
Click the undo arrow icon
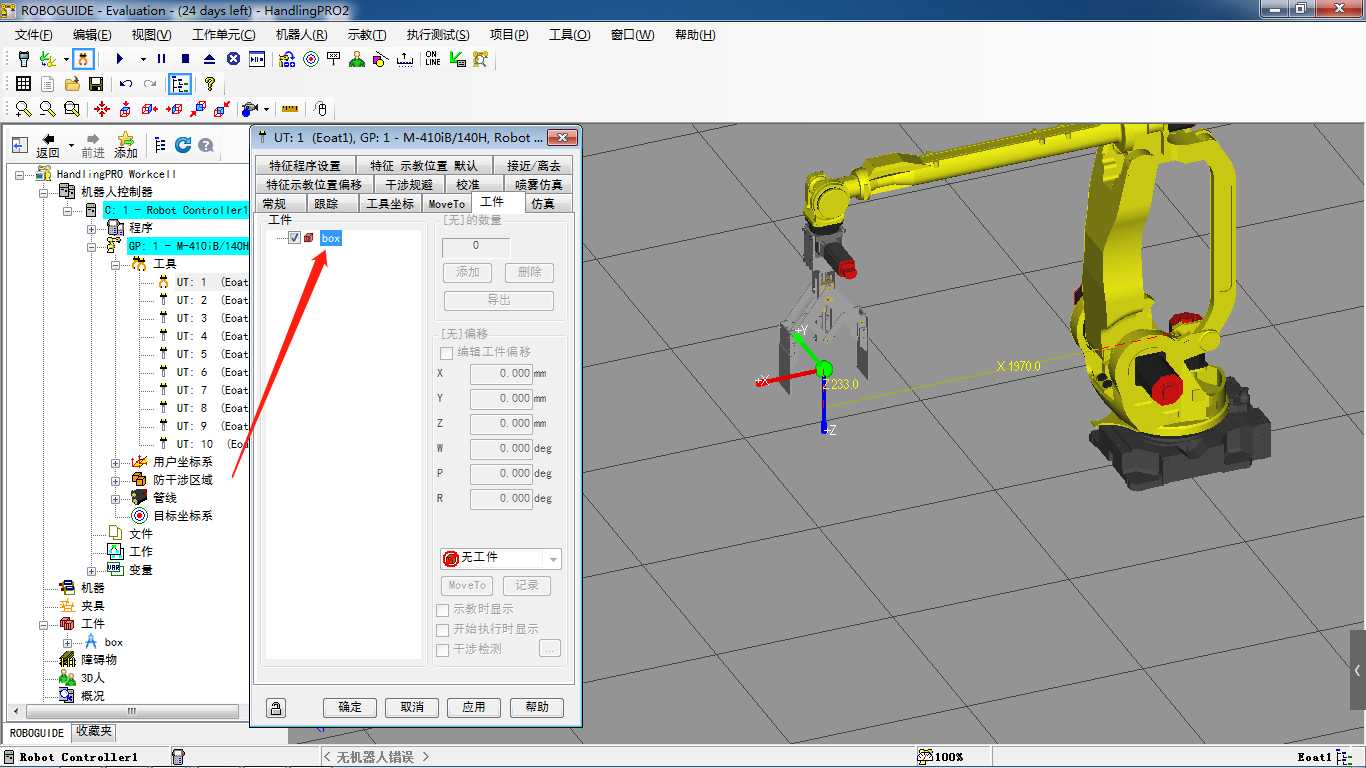(126, 84)
